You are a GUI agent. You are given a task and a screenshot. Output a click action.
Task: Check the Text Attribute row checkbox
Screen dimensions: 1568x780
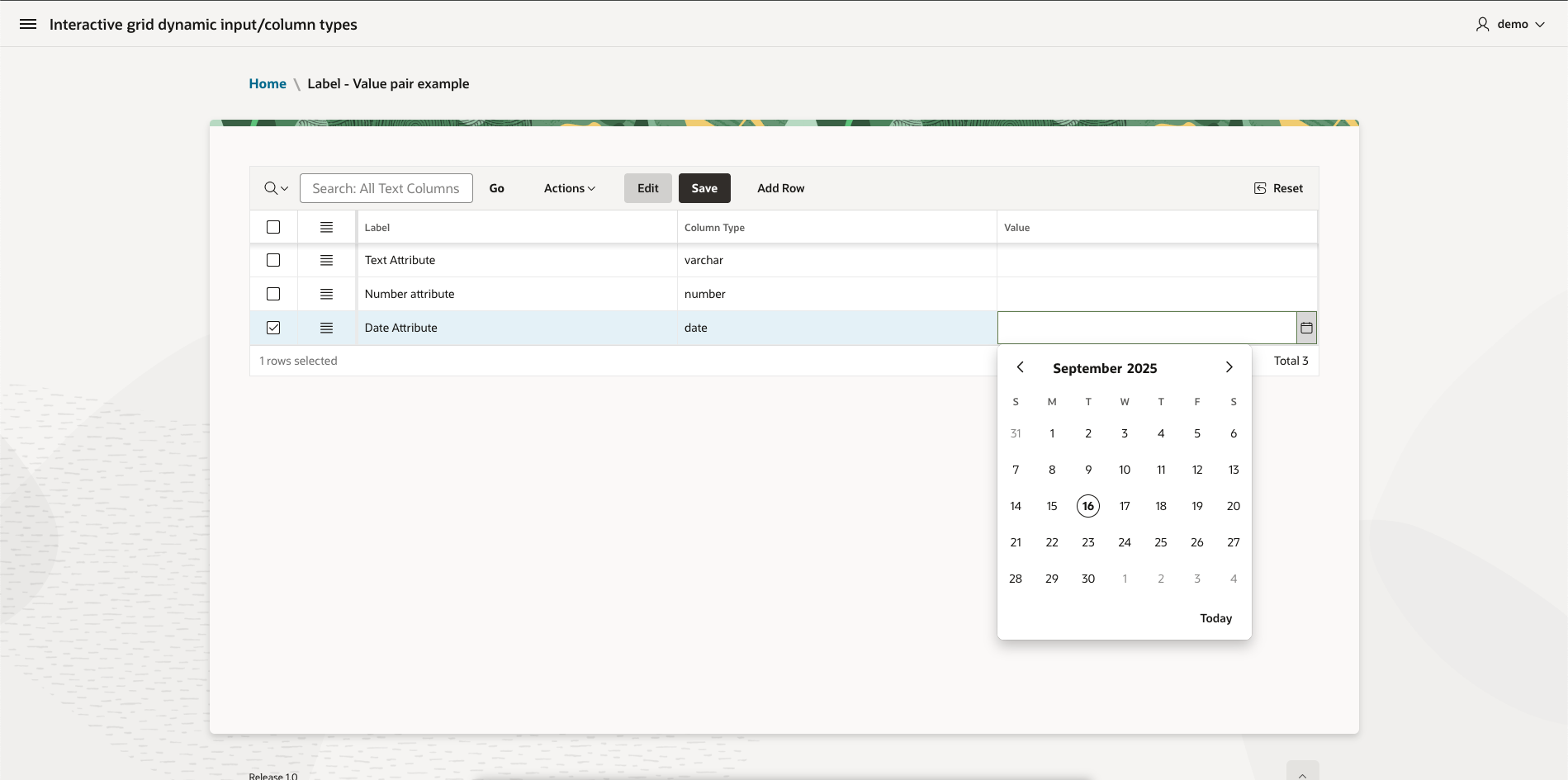click(273, 260)
